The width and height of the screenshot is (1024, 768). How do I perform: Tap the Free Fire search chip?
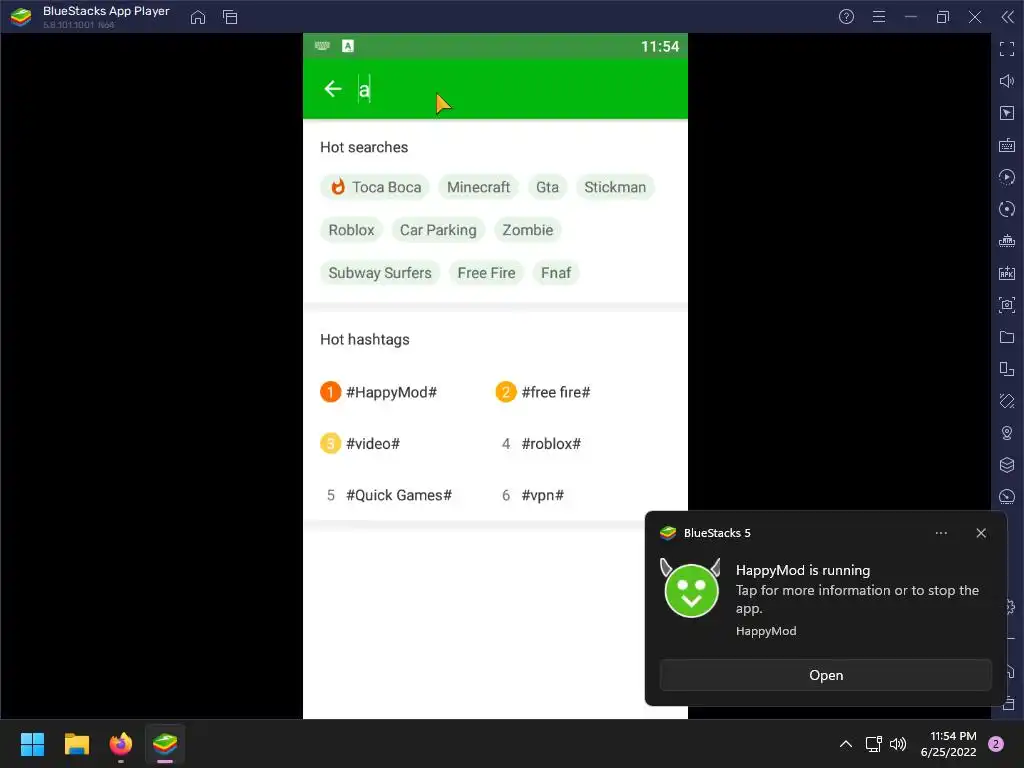(x=487, y=273)
